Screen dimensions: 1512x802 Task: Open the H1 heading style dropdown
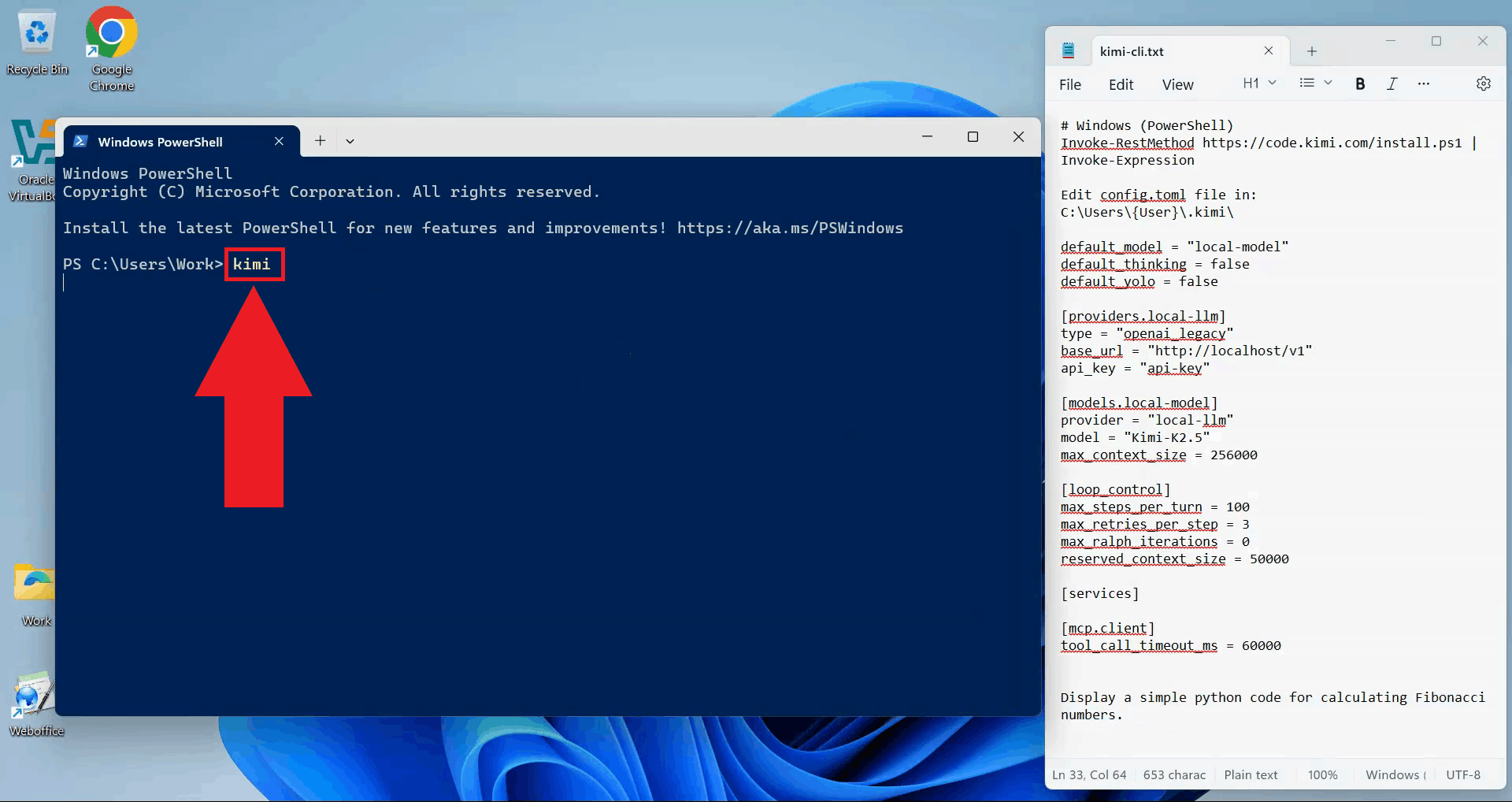[1258, 83]
